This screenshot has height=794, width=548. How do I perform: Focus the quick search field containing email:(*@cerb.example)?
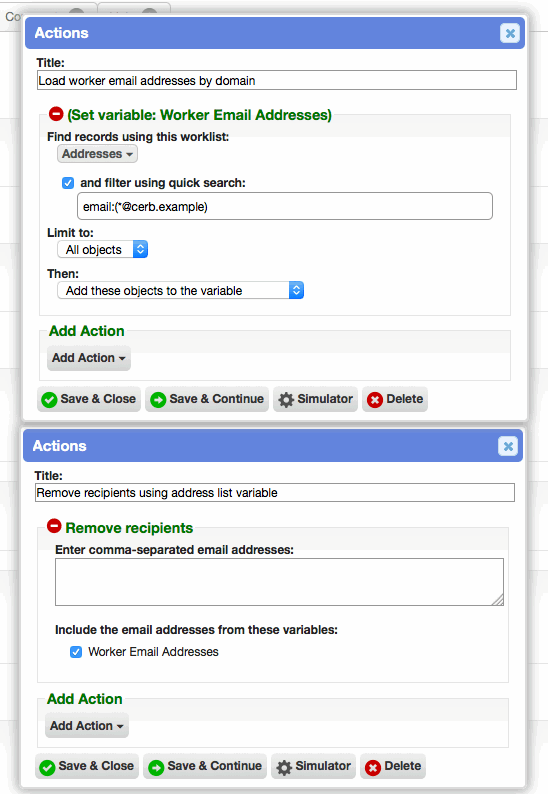[x=285, y=206]
